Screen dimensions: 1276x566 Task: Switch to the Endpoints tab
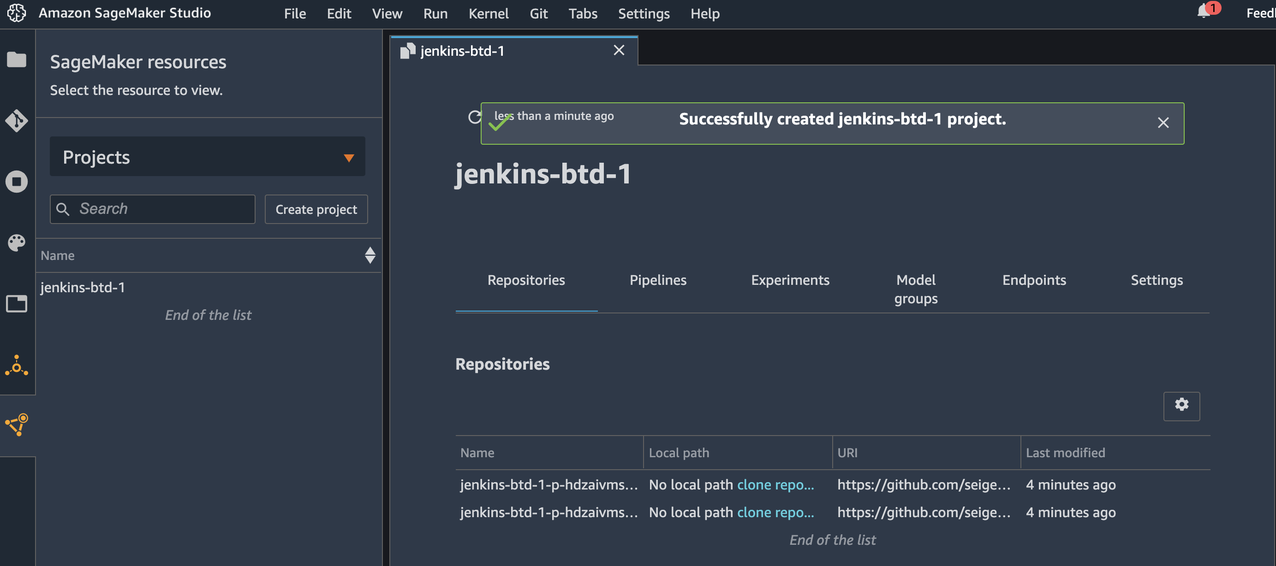click(1034, 280)
